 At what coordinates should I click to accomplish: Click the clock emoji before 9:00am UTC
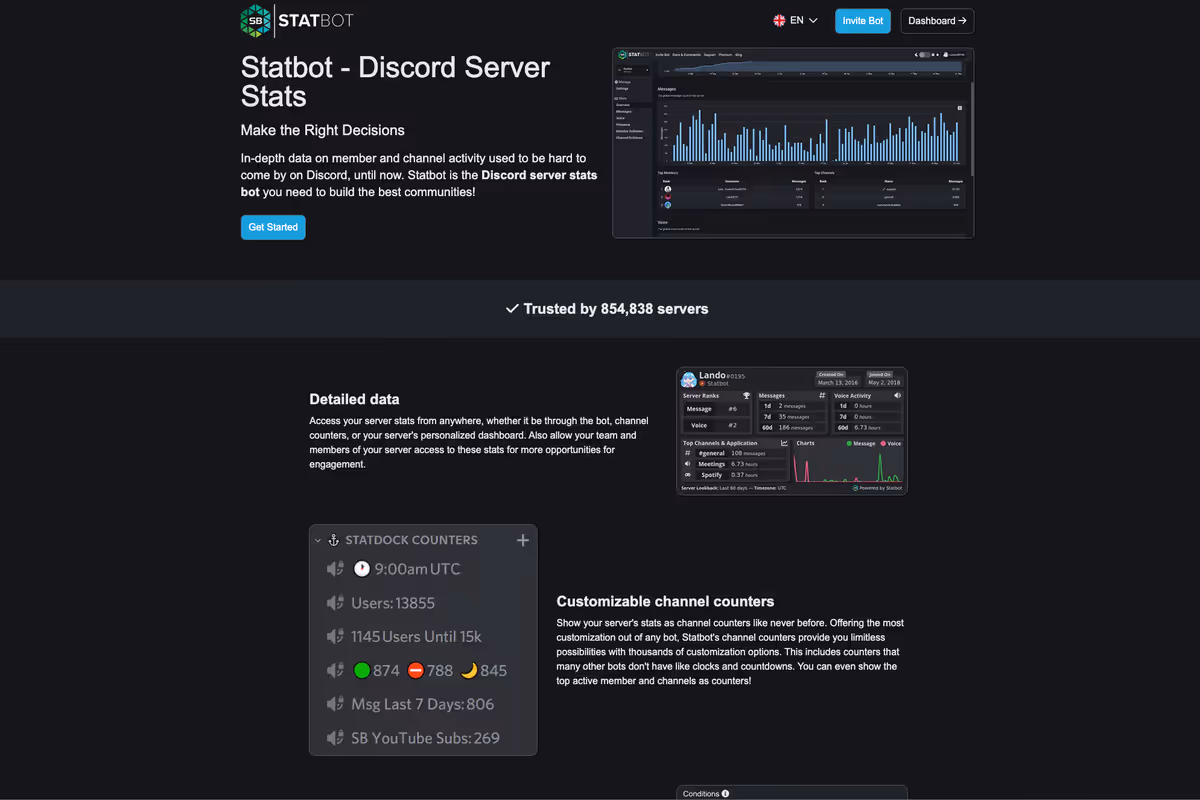coord(362,569)
